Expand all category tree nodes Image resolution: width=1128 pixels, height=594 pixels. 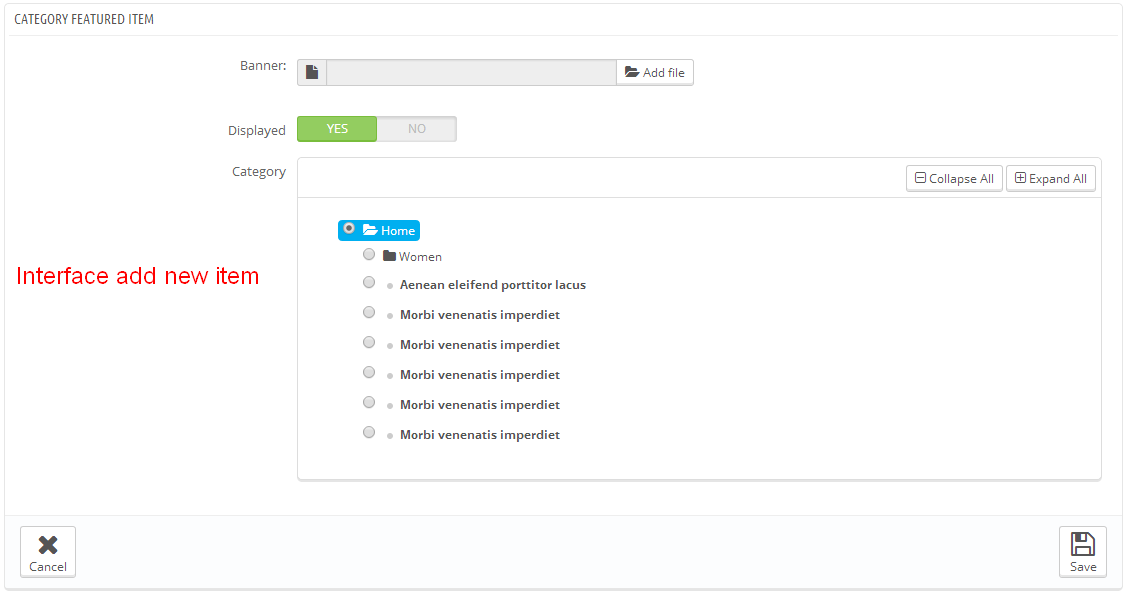[x=1051, y=179]
